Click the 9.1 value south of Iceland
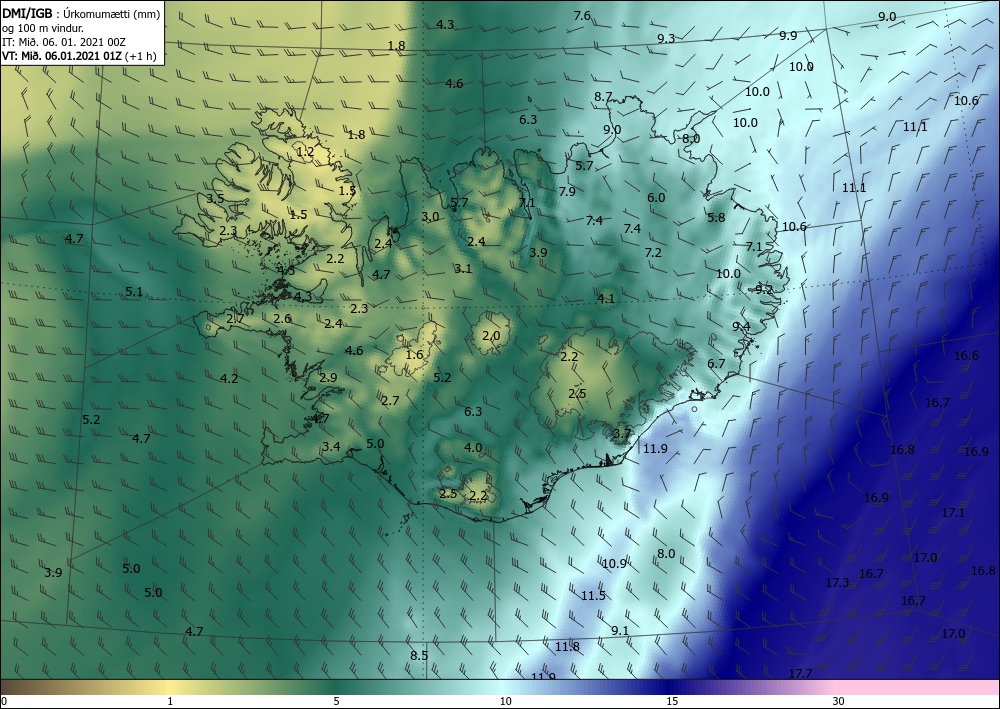The image size is (1000, 709). (620, 631)
